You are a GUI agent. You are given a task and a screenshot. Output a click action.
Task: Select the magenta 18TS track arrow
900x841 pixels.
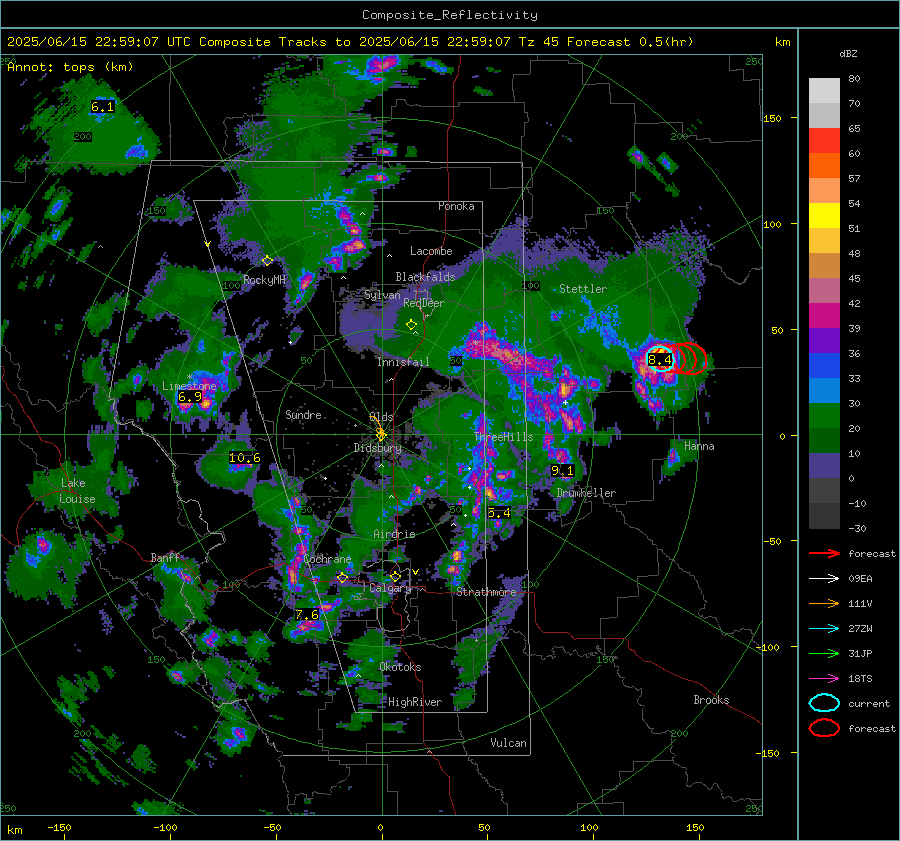click(x=824, y=679)
